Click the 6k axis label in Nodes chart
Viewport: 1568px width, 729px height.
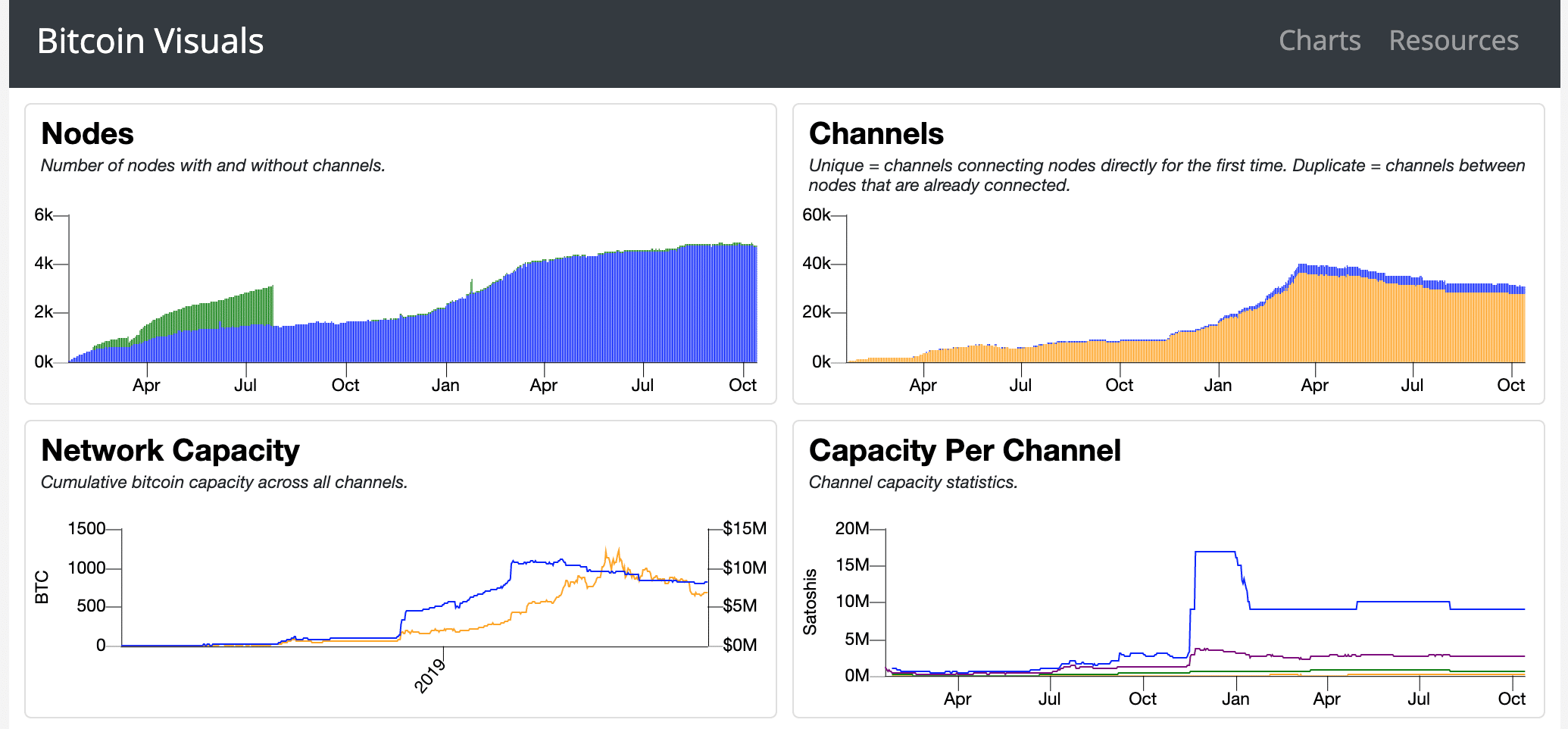coord(43,214)
